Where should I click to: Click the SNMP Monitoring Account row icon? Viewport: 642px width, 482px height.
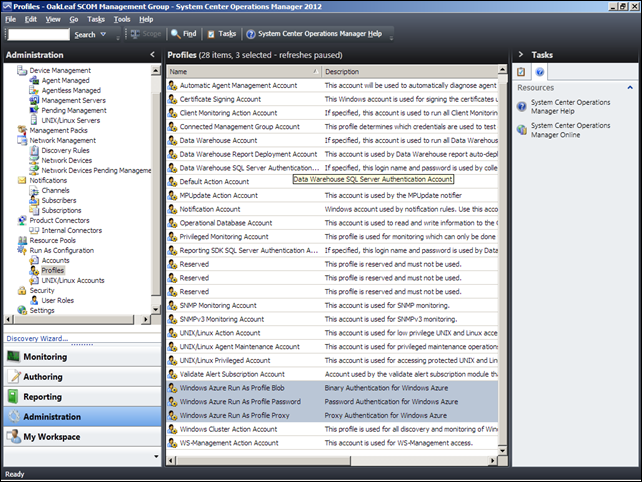(172, 305)
